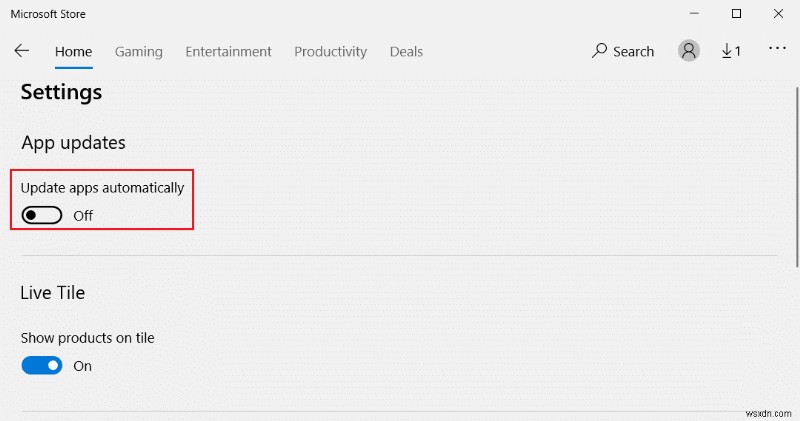Open the See more ellipsis menu

tap(777, 48)
